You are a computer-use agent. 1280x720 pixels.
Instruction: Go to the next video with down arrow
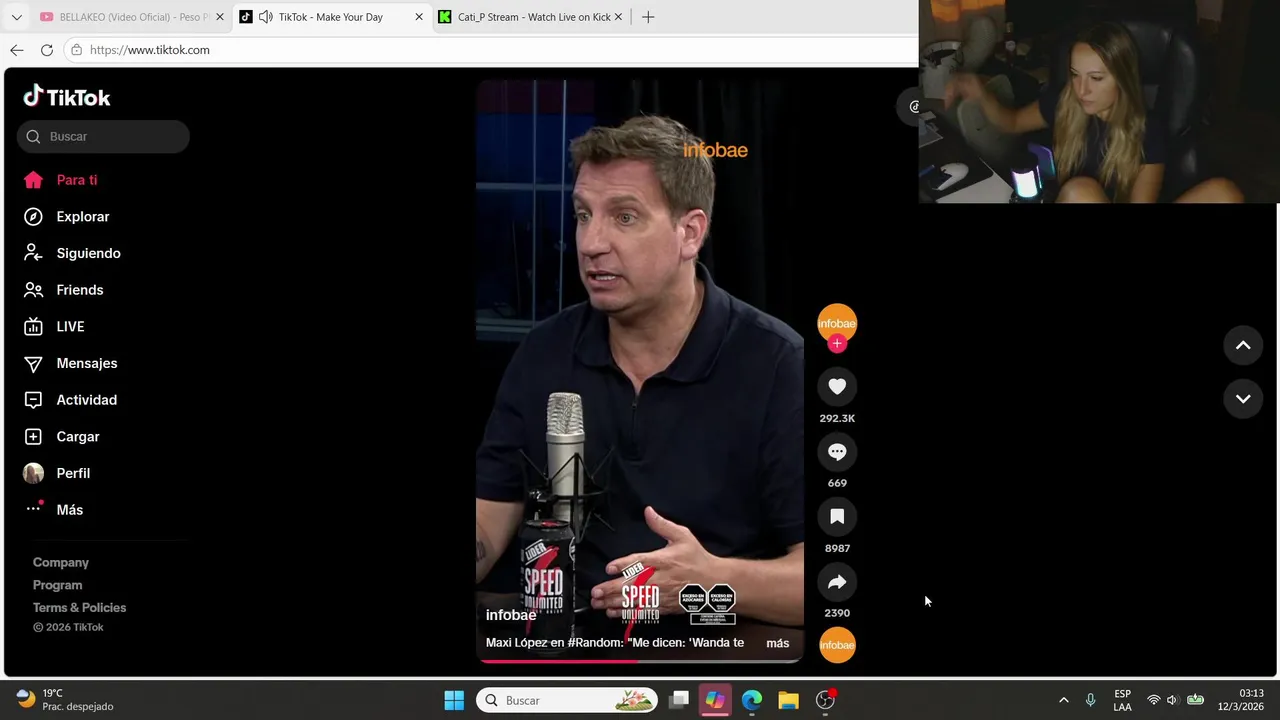(1243, 398)
